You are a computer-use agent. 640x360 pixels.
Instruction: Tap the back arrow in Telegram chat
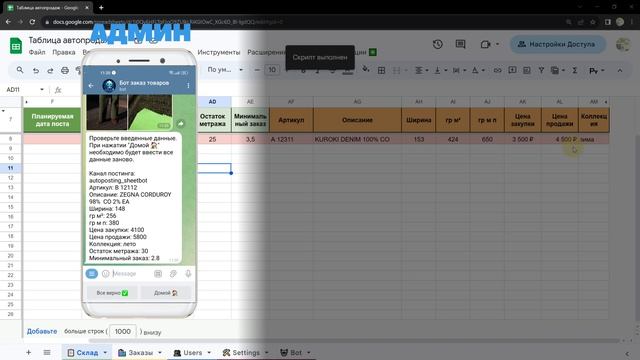pos(91,86)
